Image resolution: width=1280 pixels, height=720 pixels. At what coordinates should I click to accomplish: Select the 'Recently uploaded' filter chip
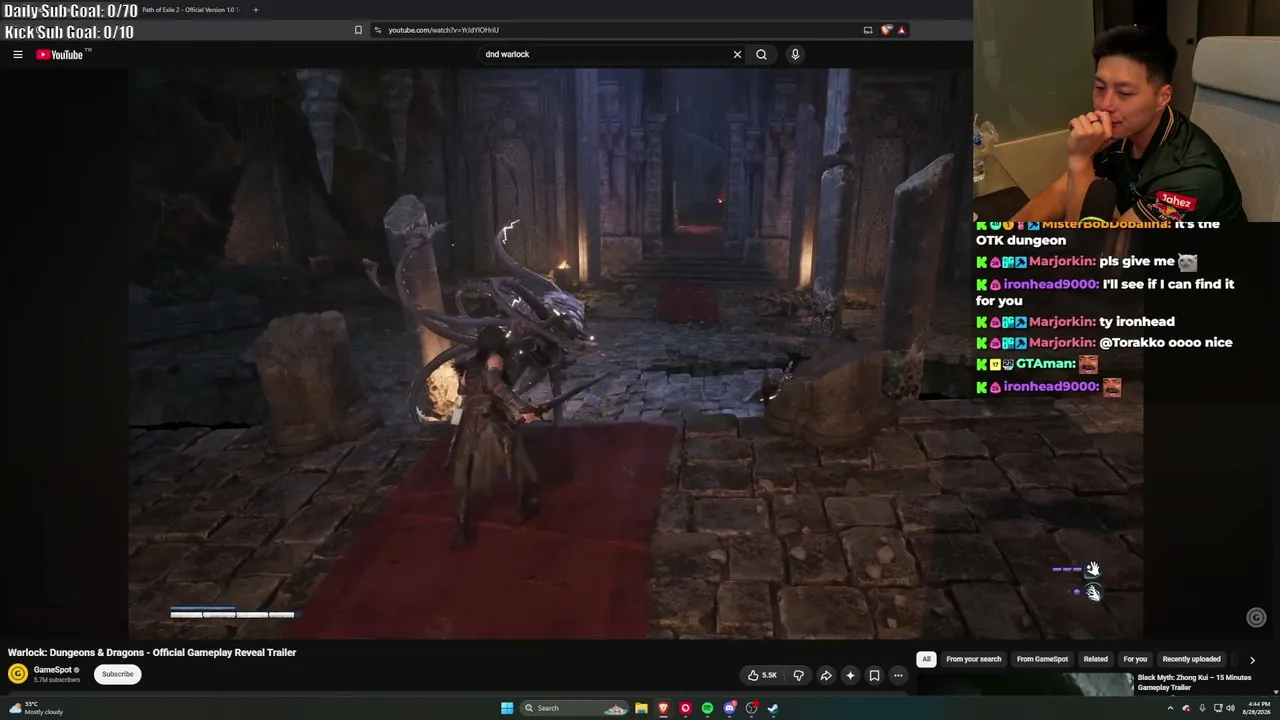[x=1191, y=659]
